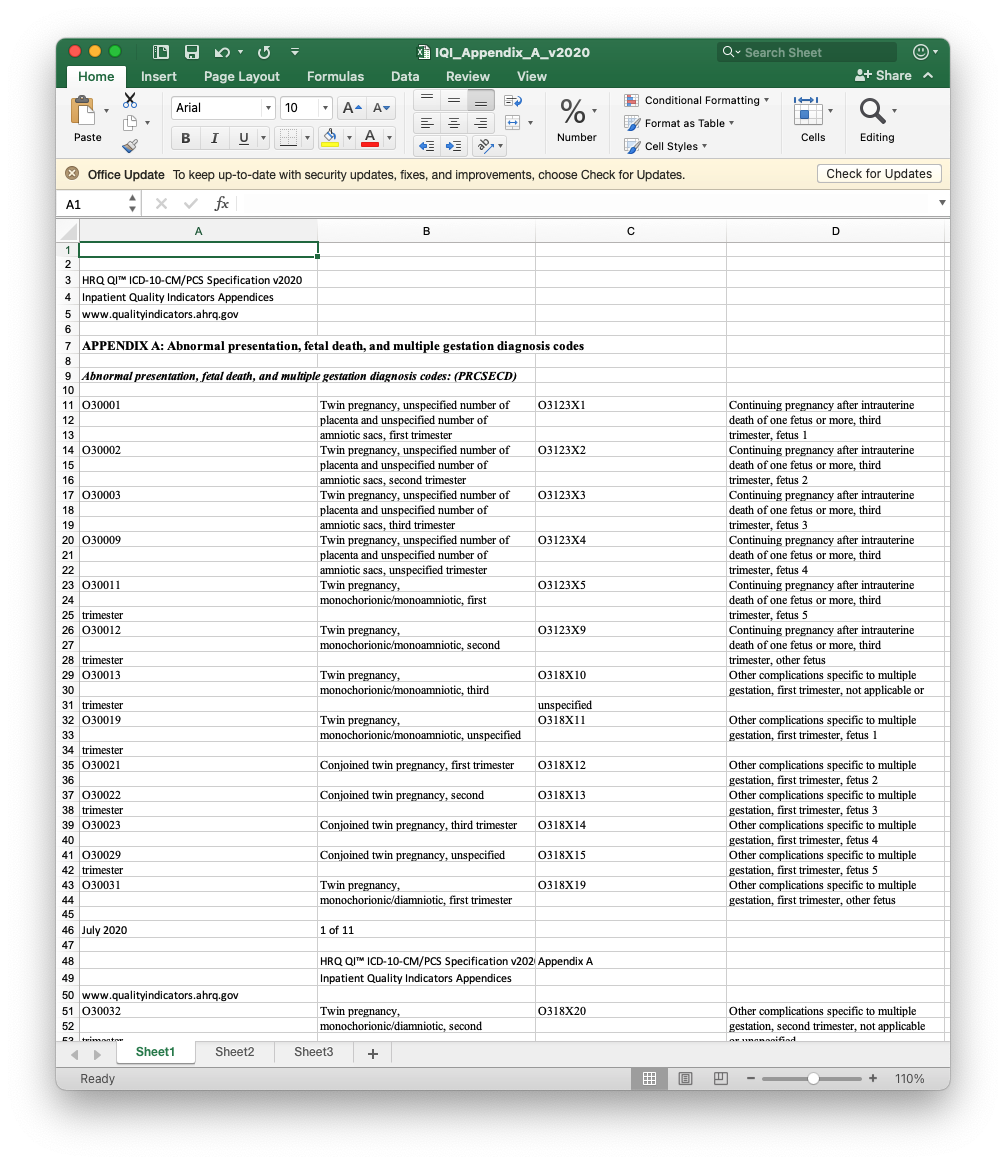This screenshot has width=1006, height=1164.
Task: Click the Paste clipboard icon
Action: click(x=83, y=111)
